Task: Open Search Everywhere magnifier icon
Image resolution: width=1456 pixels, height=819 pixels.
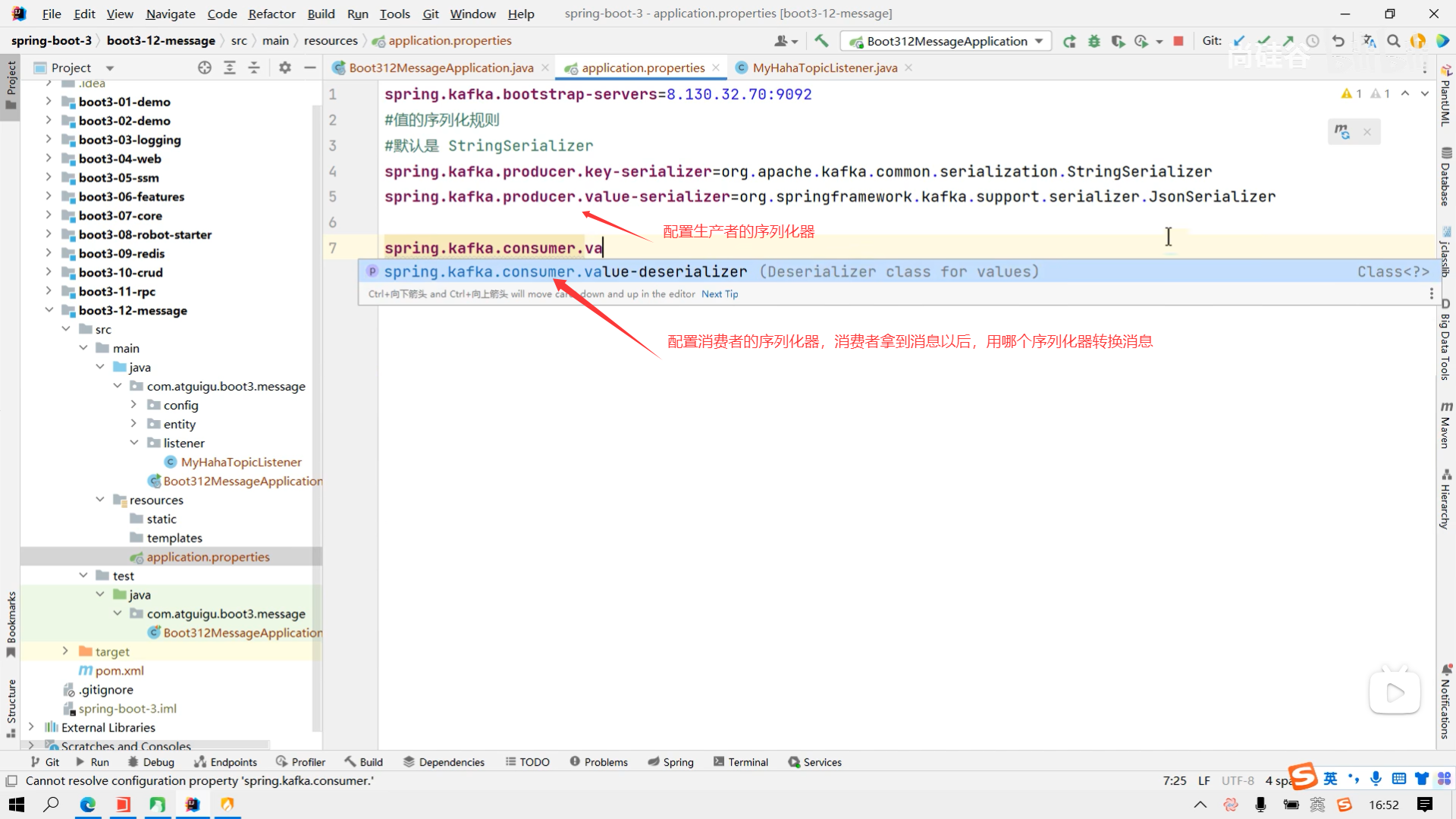Action: pos(1393,41)
